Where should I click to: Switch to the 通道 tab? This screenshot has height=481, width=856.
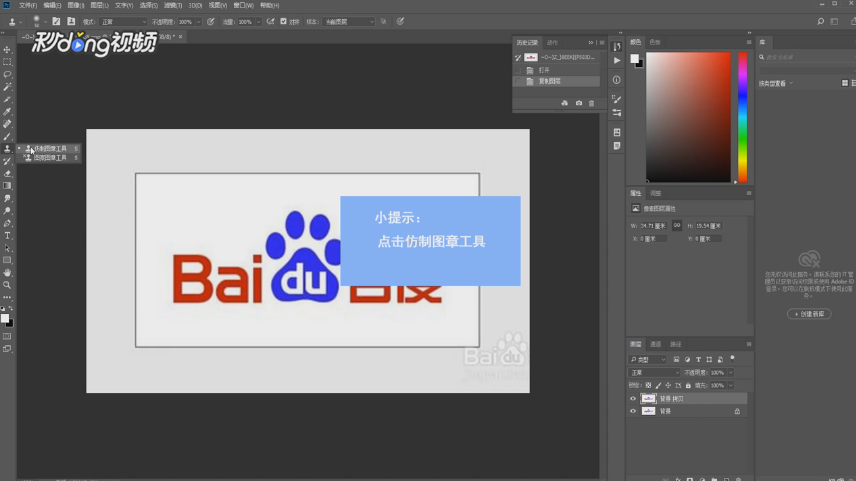pos(656,345)
